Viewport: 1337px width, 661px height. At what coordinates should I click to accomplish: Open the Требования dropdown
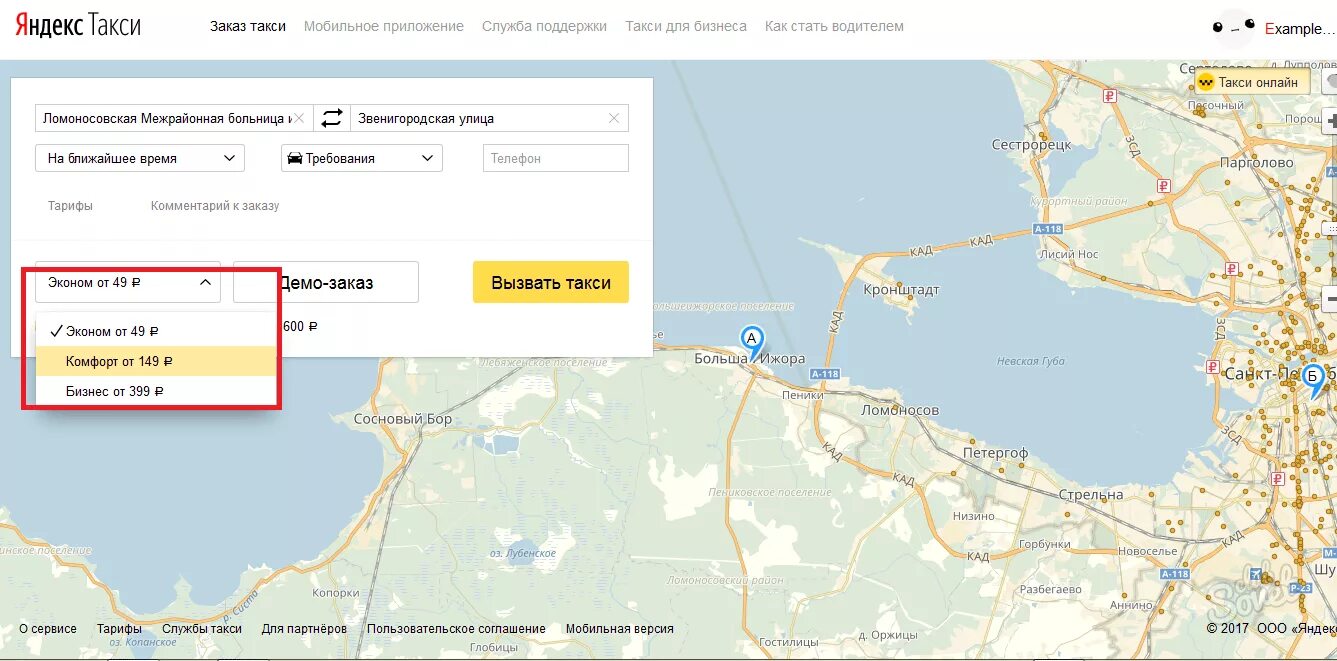click(x=362, y=158)
